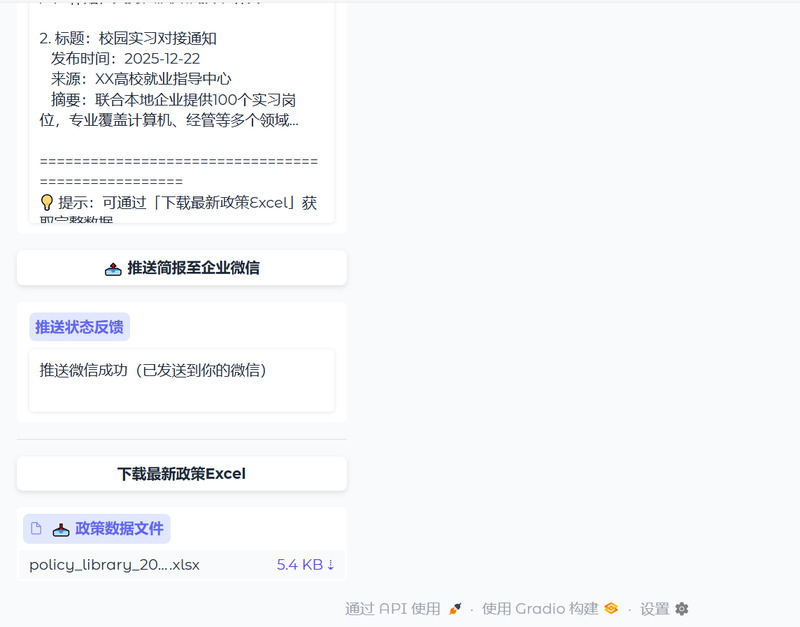
Task: Open the 设置 footer link
Action: coord(664,609)
